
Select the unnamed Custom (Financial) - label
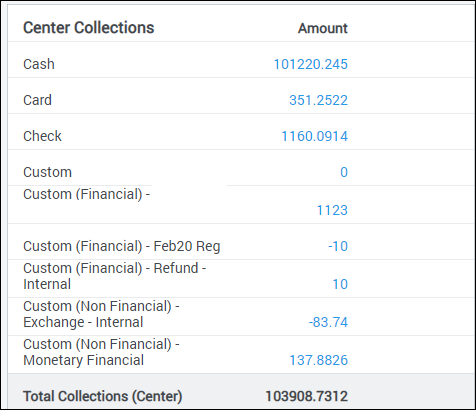pyautogui.click(x=87, y=194)
